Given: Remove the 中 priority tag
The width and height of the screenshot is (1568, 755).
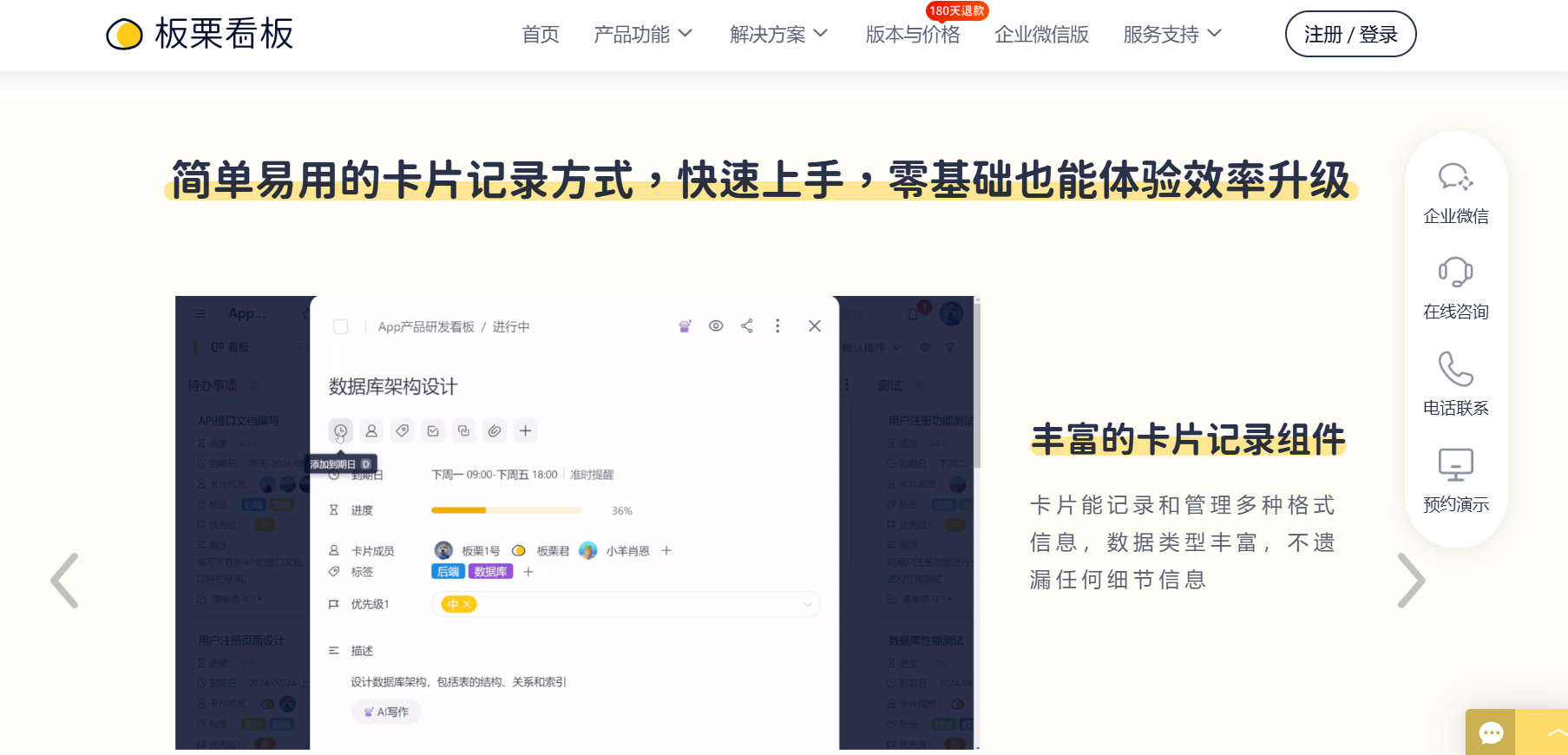Looking at the screenshot, I should (x=467, y=604).
